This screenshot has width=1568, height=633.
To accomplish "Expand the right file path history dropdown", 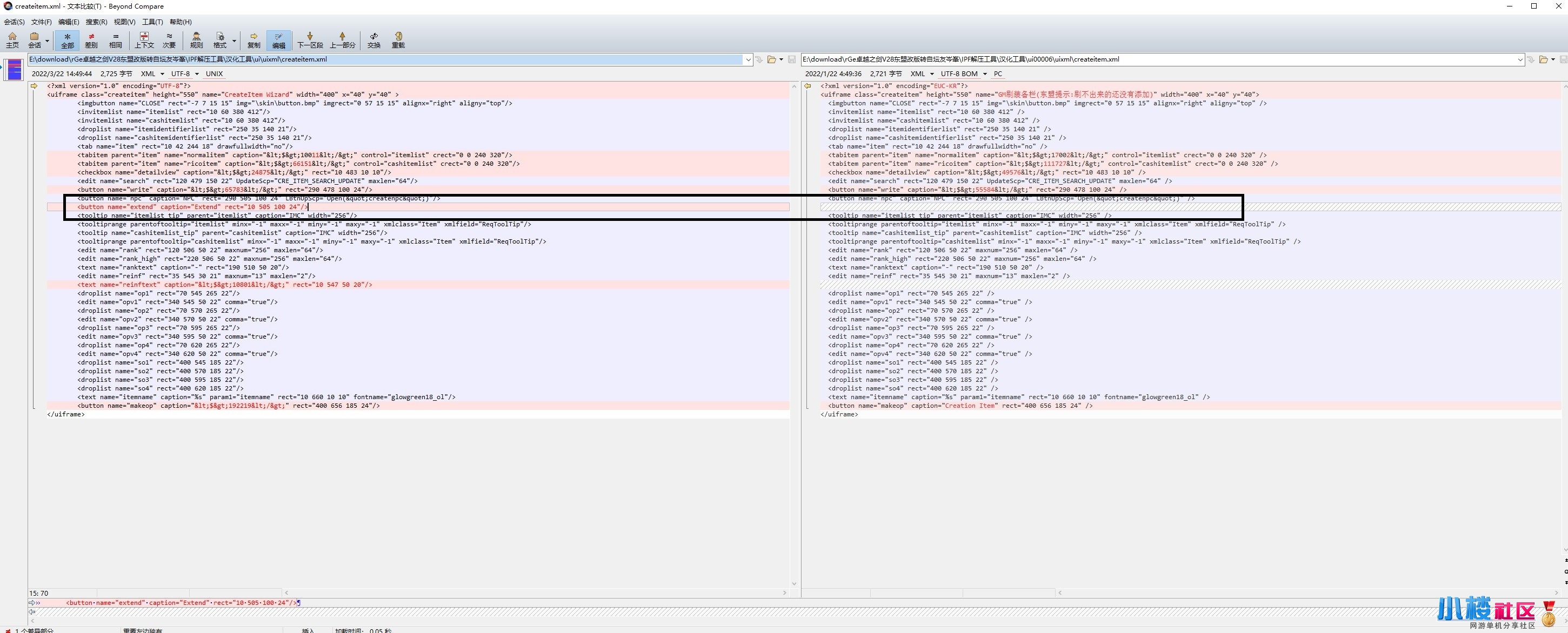I will 1520,59.
